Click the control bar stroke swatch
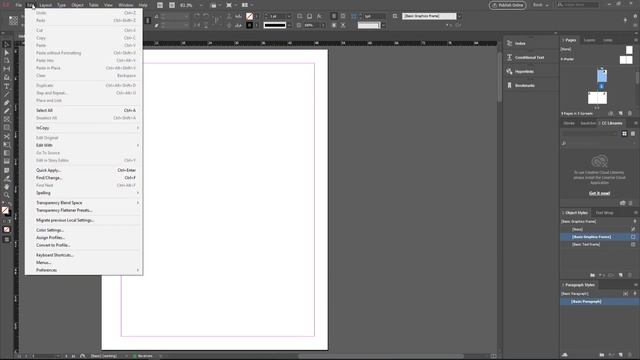This screenshot has height=360, width=640. [x=249, y=25]
